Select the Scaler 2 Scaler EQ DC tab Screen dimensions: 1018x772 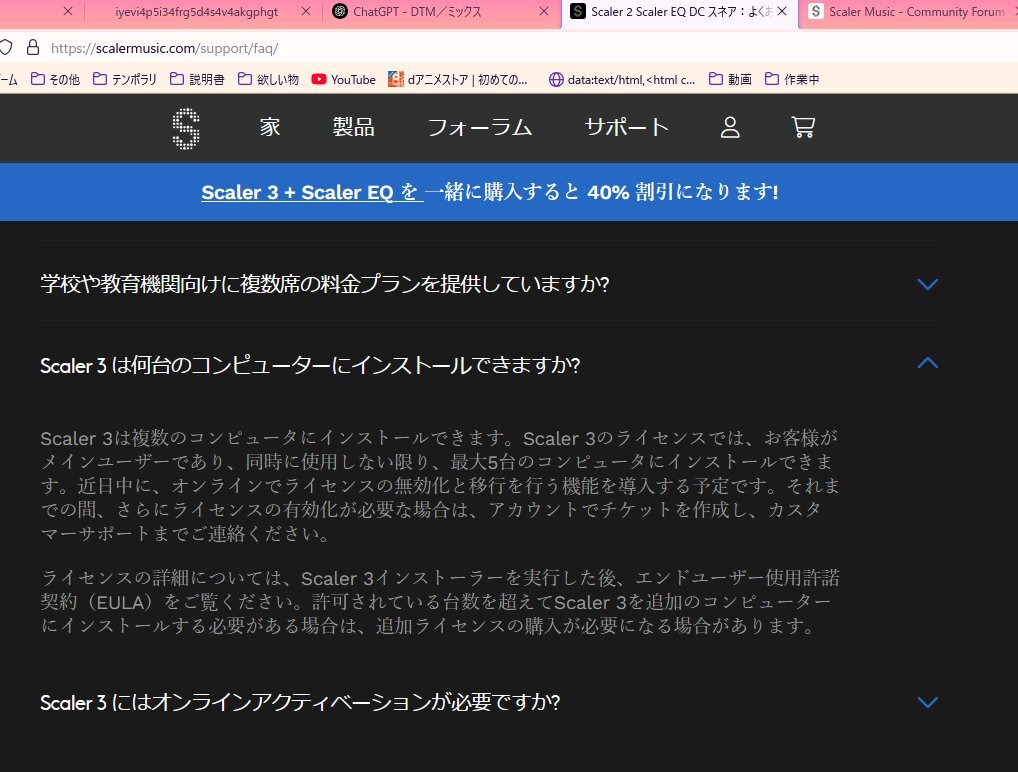click(679, 12)
